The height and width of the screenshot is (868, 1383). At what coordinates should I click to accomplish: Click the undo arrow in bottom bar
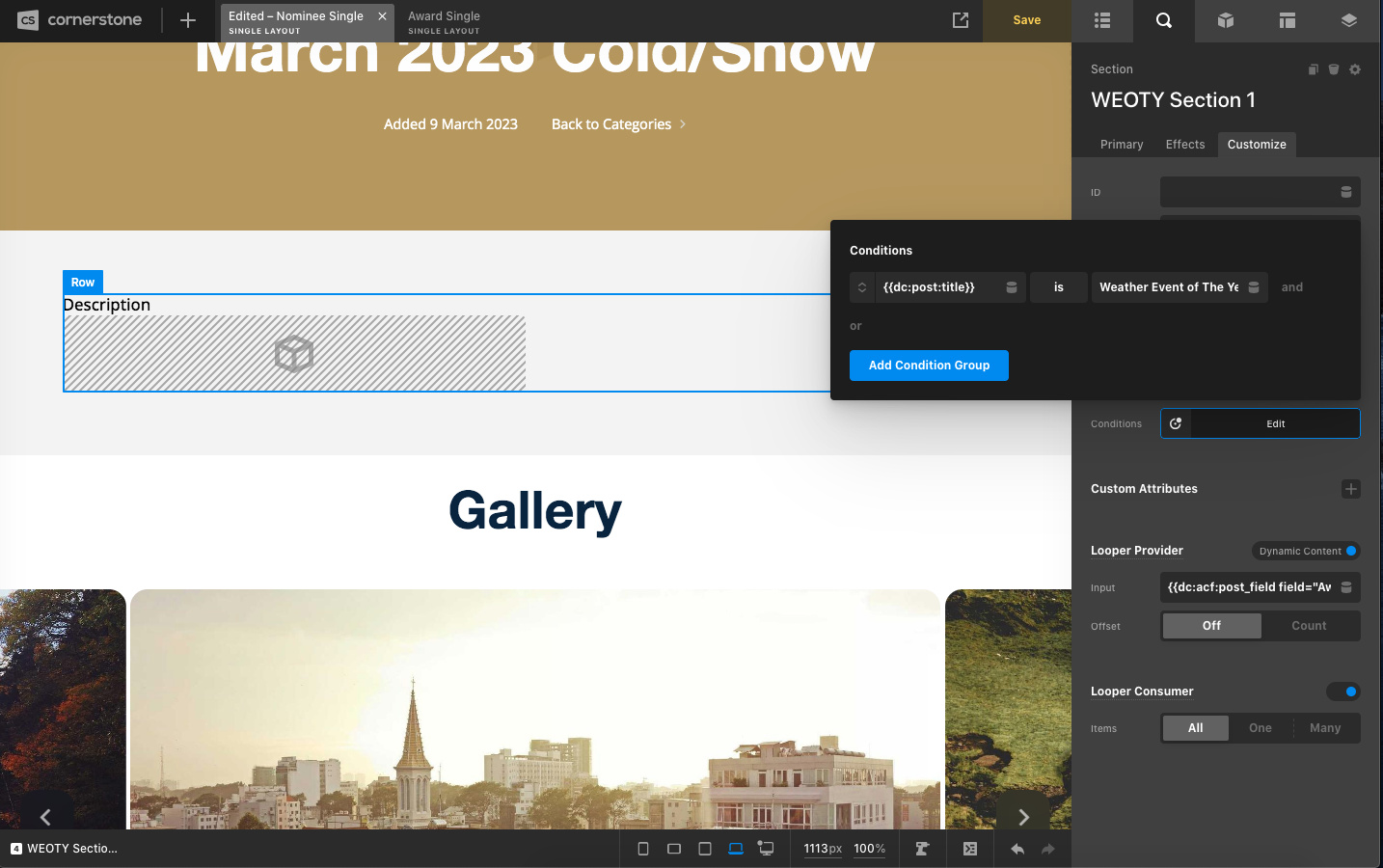pos(1017,849)
